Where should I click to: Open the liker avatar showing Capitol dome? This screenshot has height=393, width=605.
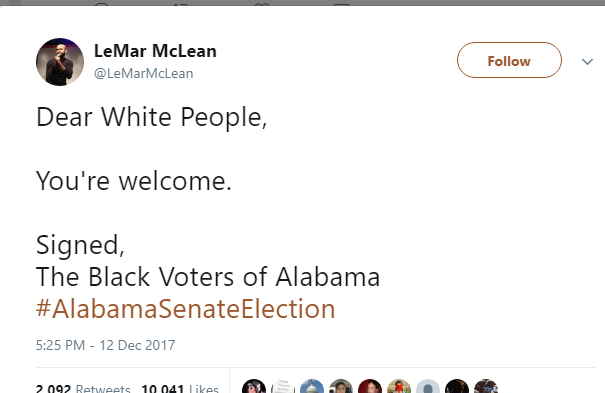[x=312, y=387]
